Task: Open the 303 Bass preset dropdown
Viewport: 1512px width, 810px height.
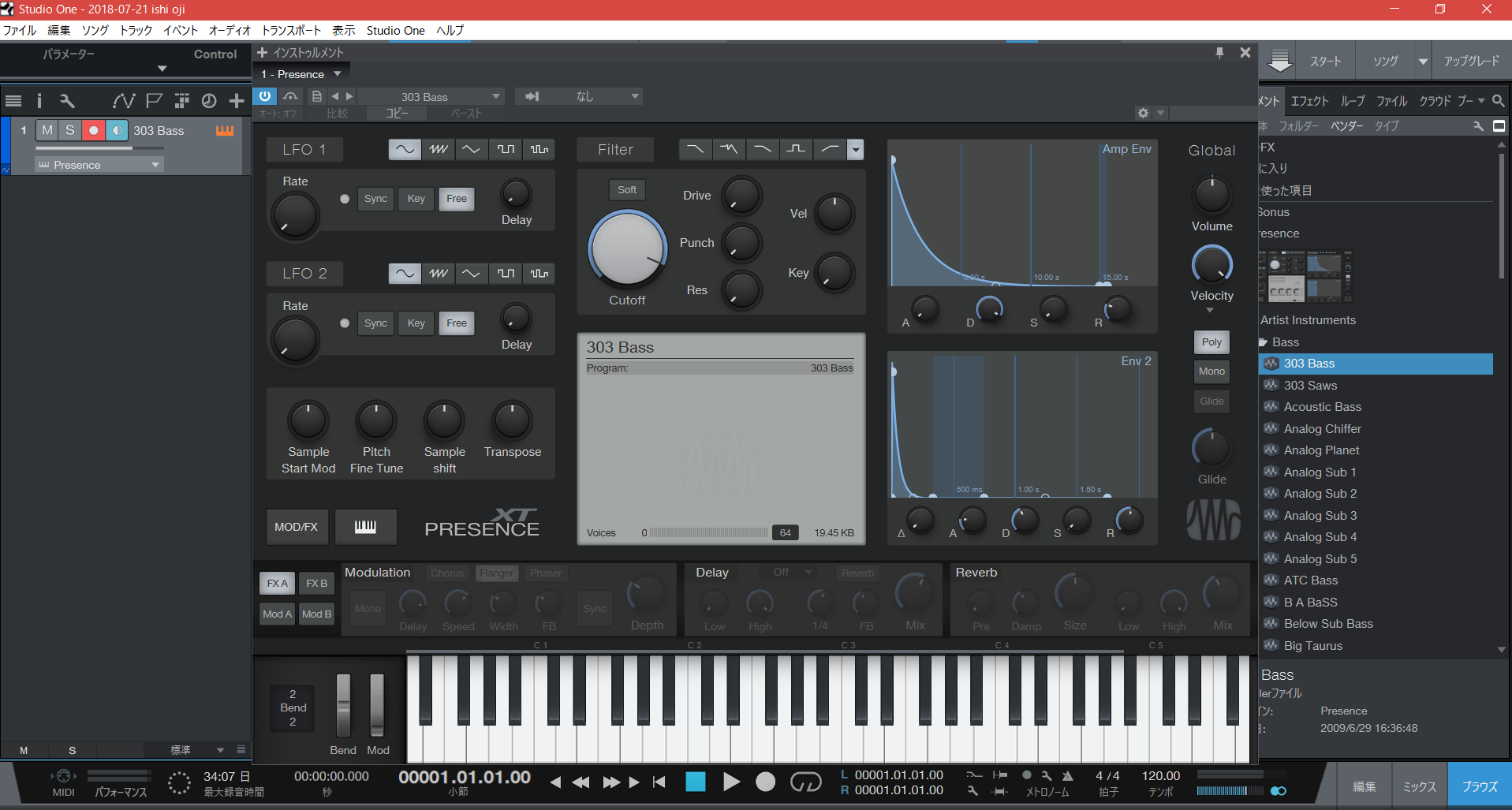Action: [x=495, y=96]
